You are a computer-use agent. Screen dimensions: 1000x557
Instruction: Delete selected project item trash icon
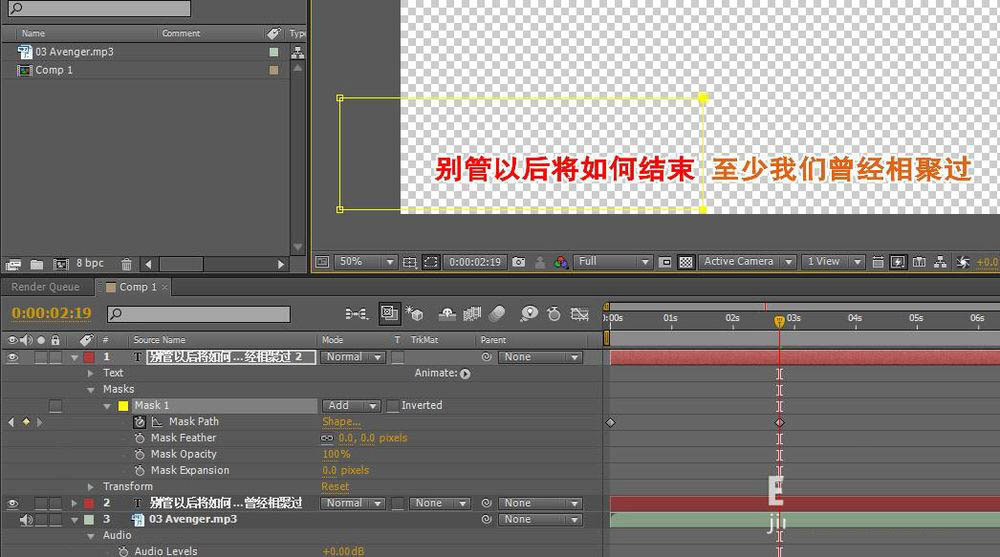coord(126,264)
